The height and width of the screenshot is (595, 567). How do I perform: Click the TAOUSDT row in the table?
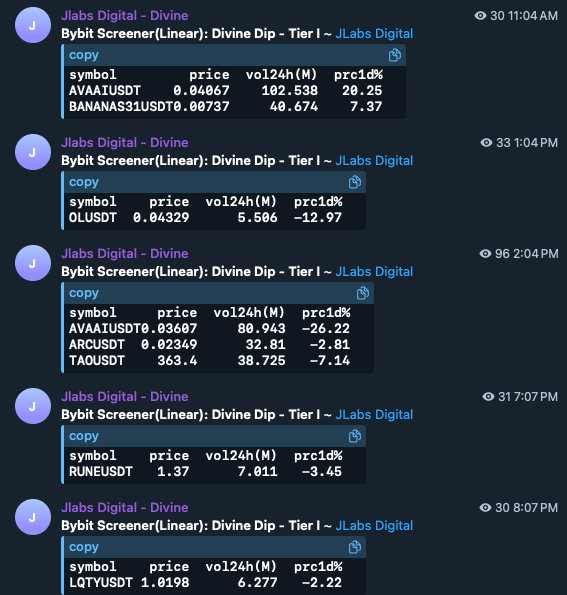[x=209, y=360]
